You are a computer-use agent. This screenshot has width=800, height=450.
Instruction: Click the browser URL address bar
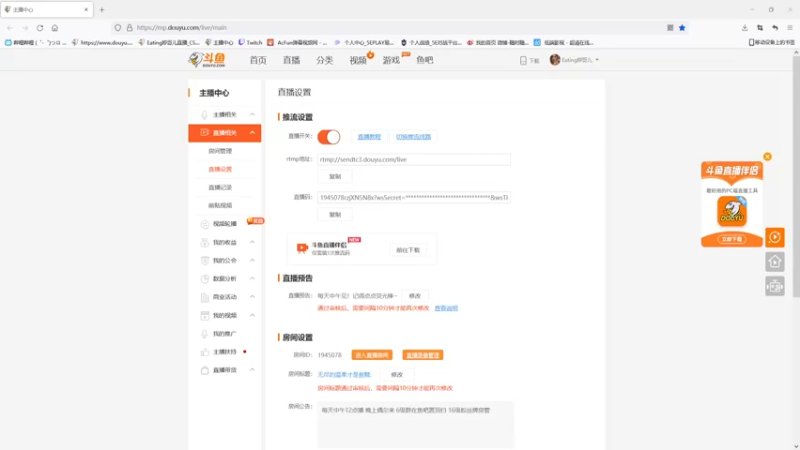398,28
